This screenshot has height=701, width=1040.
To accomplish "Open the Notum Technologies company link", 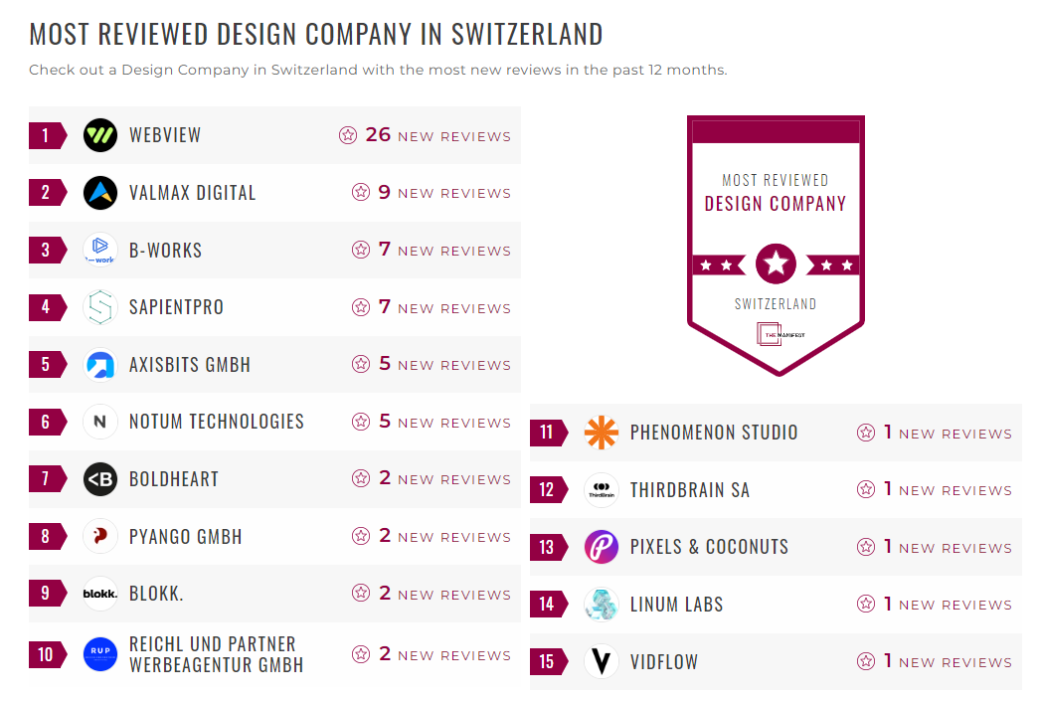I will click(x=216, y=422).
